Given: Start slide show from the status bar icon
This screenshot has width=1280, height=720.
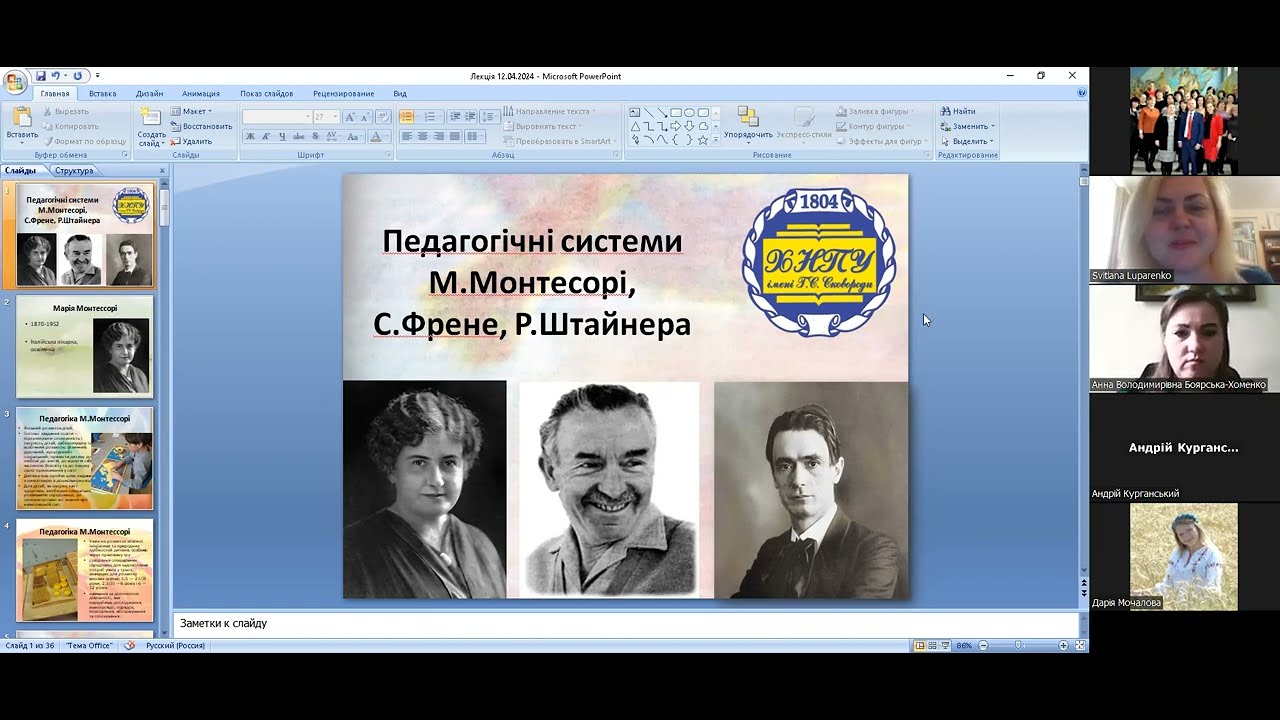Looking at the screenshot, I should (945, 646).
